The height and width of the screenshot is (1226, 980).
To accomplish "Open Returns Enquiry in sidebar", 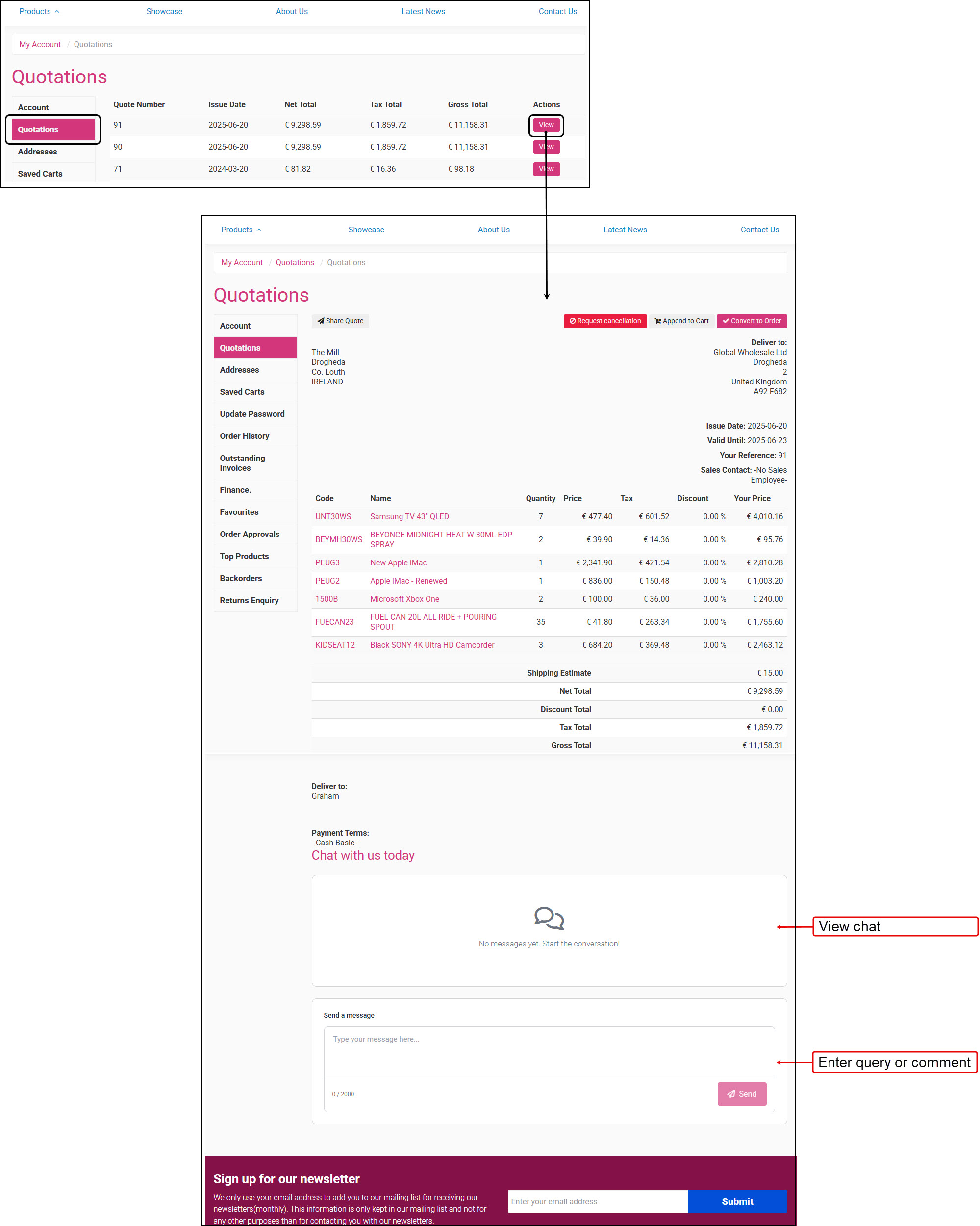I will pos(255,600).
